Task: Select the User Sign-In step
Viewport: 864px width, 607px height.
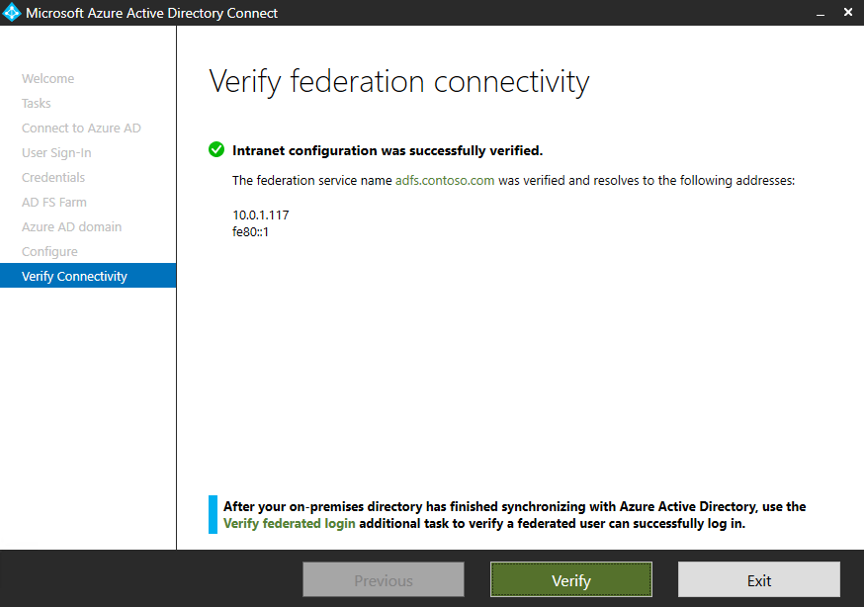Action: click(57, 153)
